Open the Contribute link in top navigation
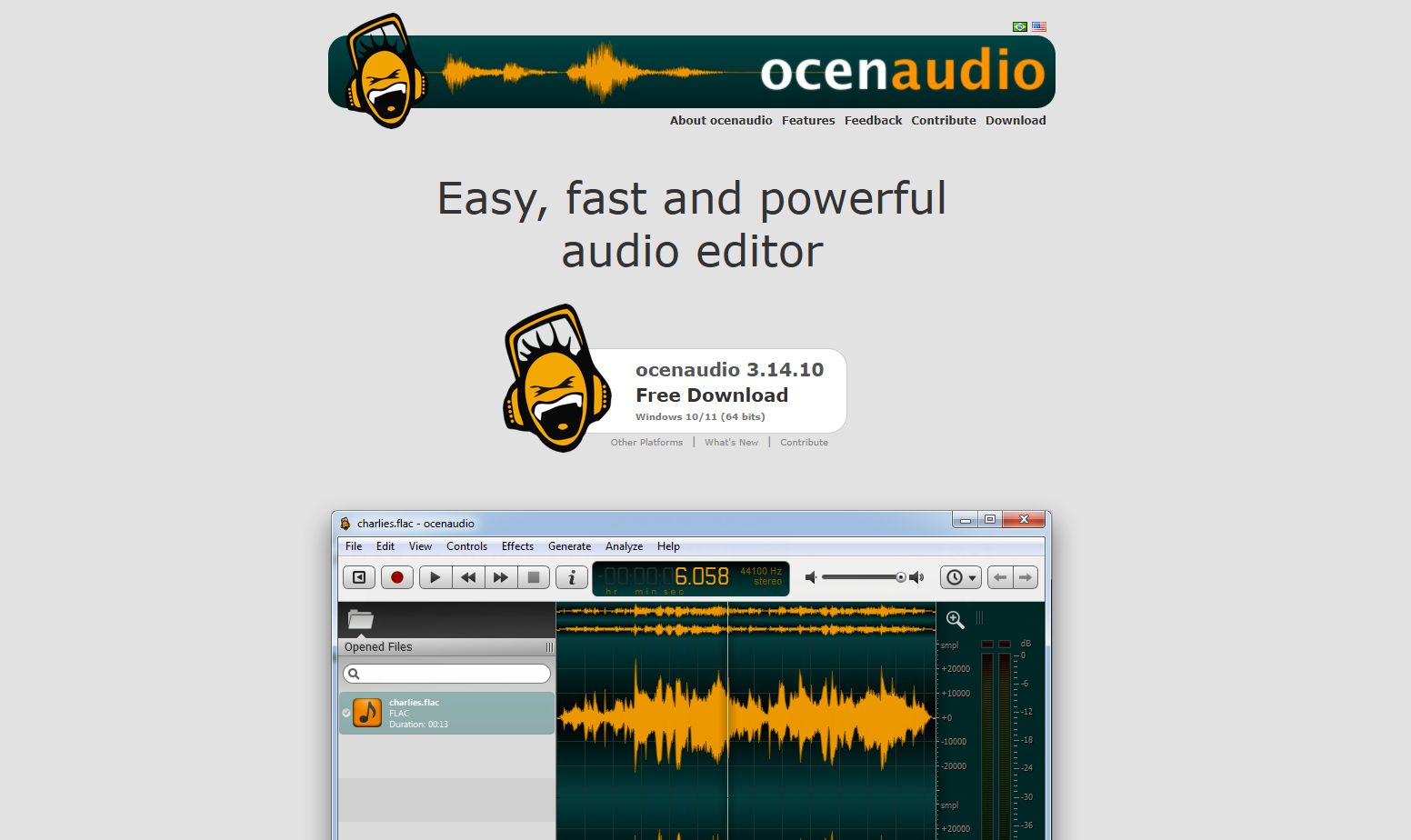1411x840 pixels. (x=944, y=120)
